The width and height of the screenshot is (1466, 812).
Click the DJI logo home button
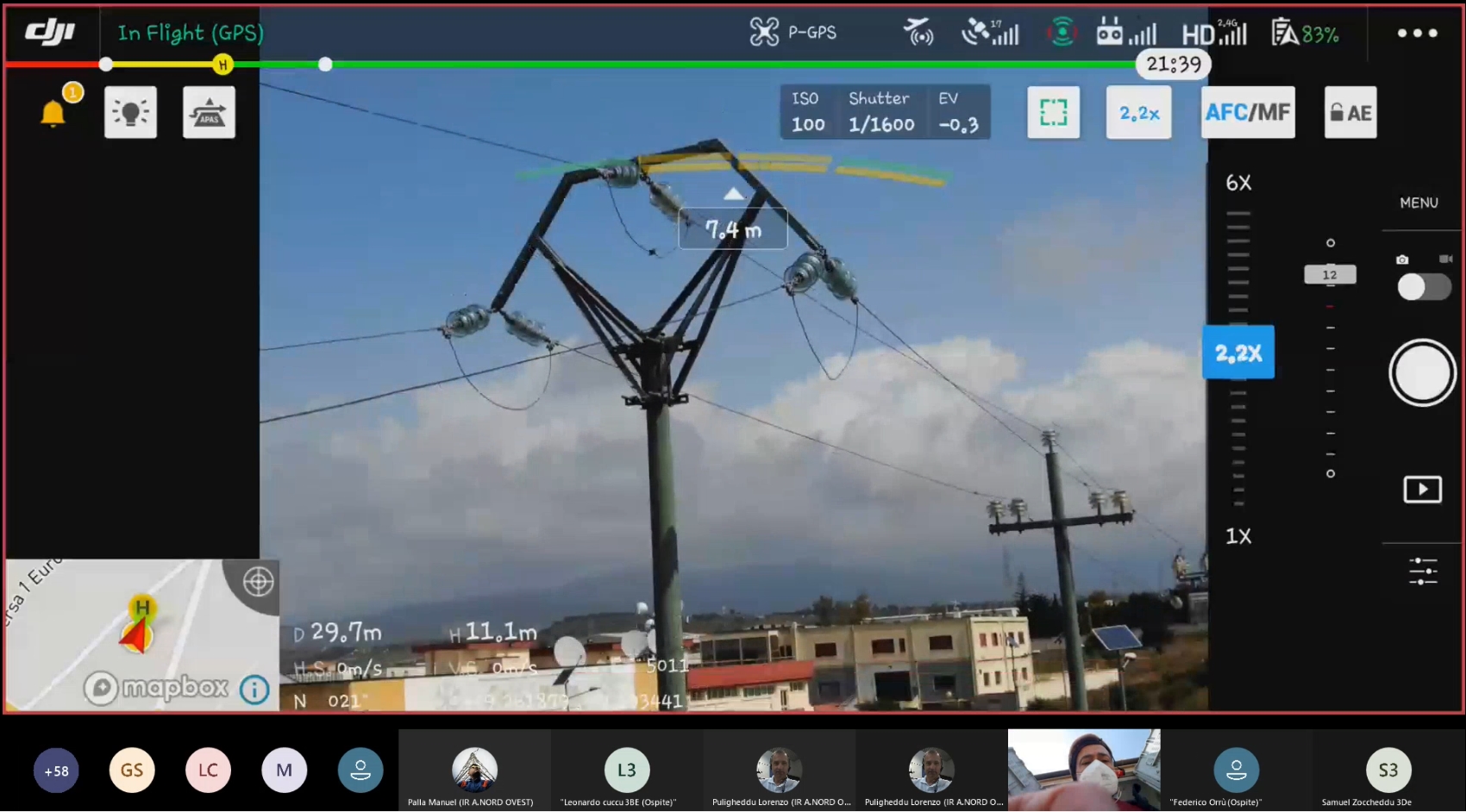pos(50,33)
